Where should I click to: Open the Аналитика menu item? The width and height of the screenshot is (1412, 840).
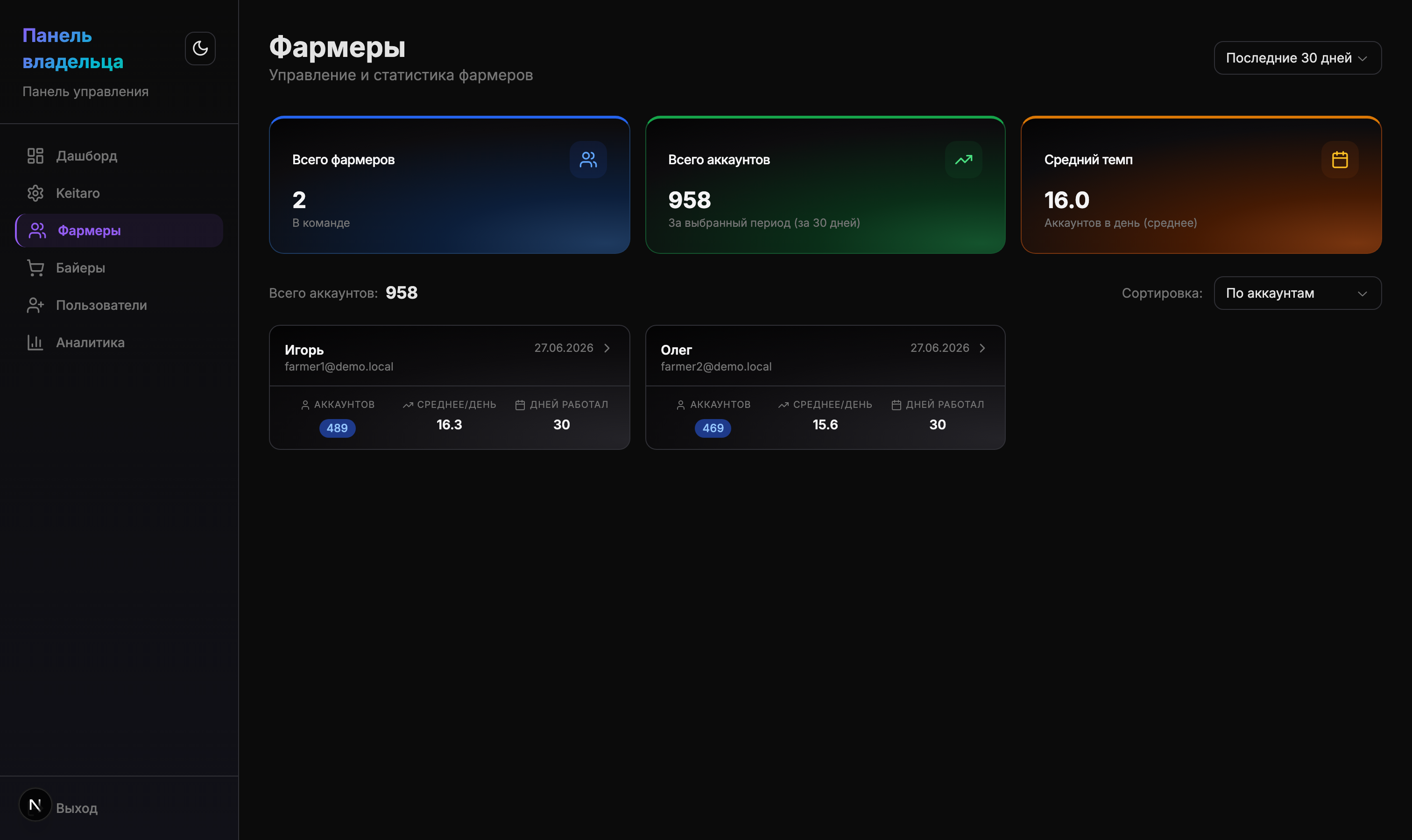point(119,343)
